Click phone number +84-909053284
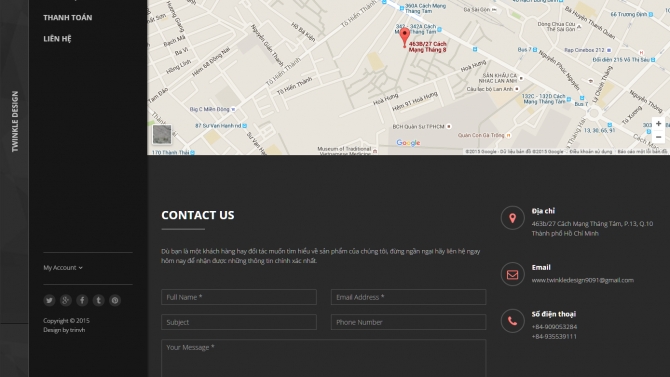Viewport: 670px width, 377px height. tap(554, 327)
